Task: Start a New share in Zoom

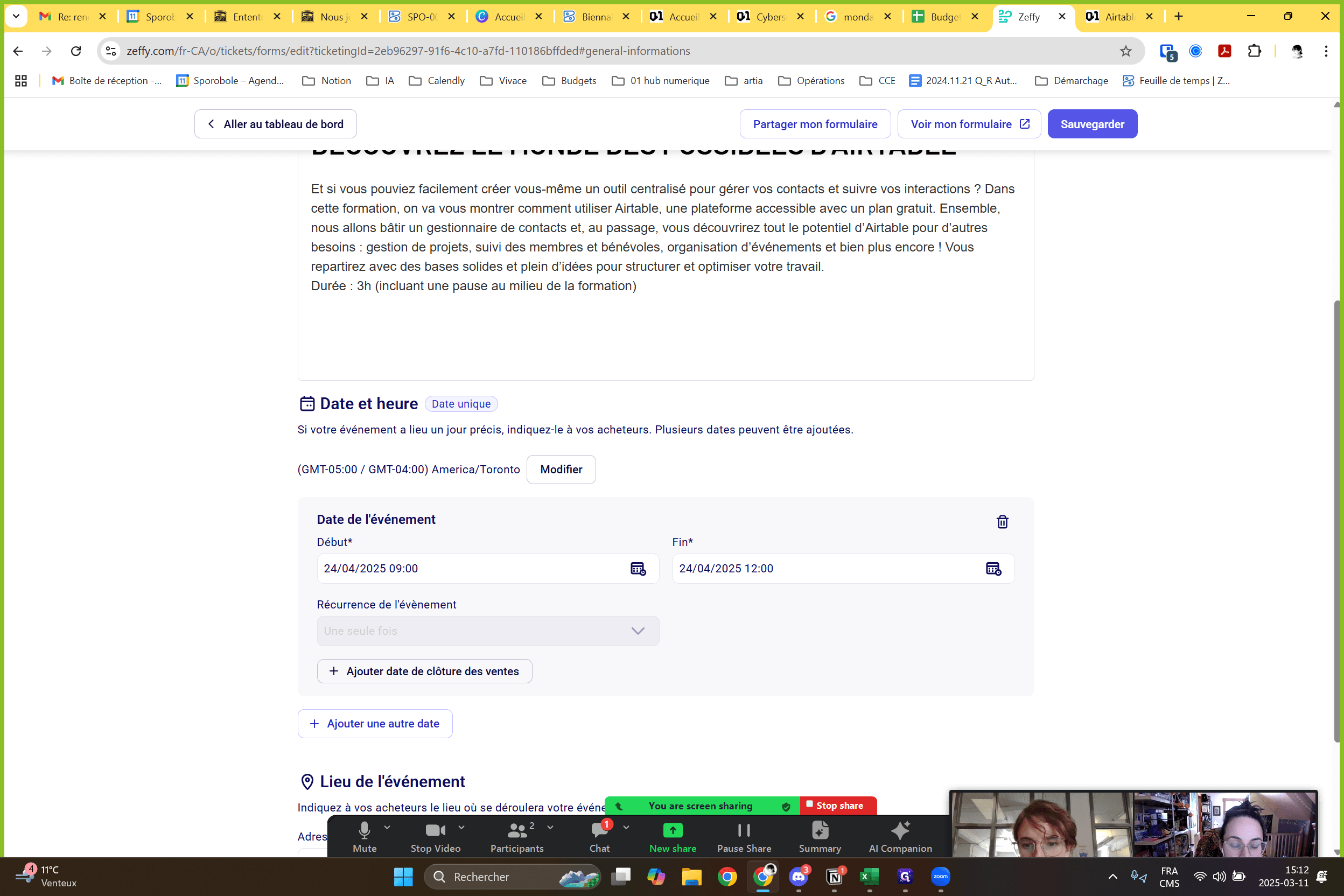Action: 673,837
